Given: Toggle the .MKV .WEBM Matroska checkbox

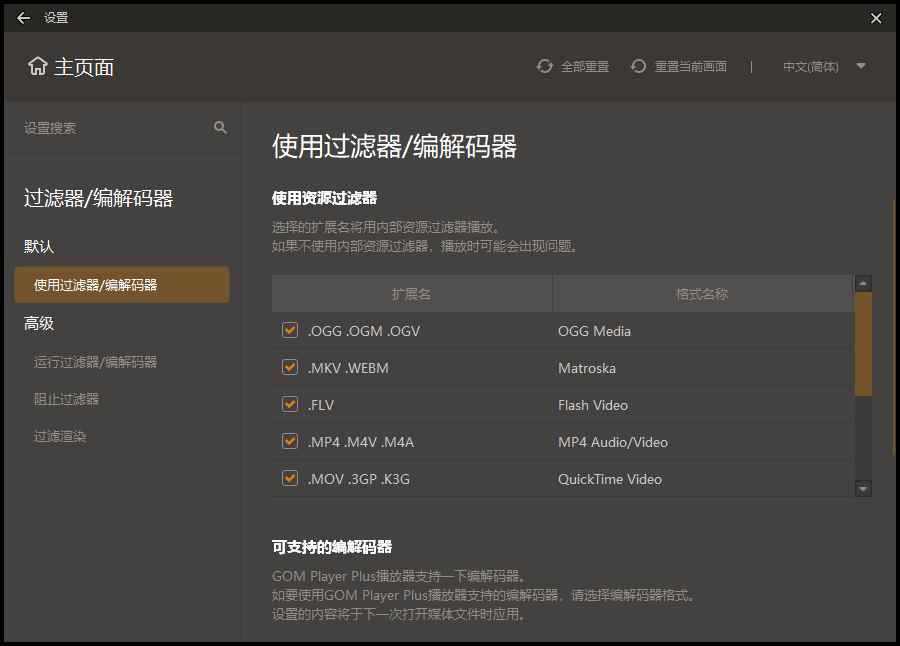Looking at the screenshot, I should [289, 367].
